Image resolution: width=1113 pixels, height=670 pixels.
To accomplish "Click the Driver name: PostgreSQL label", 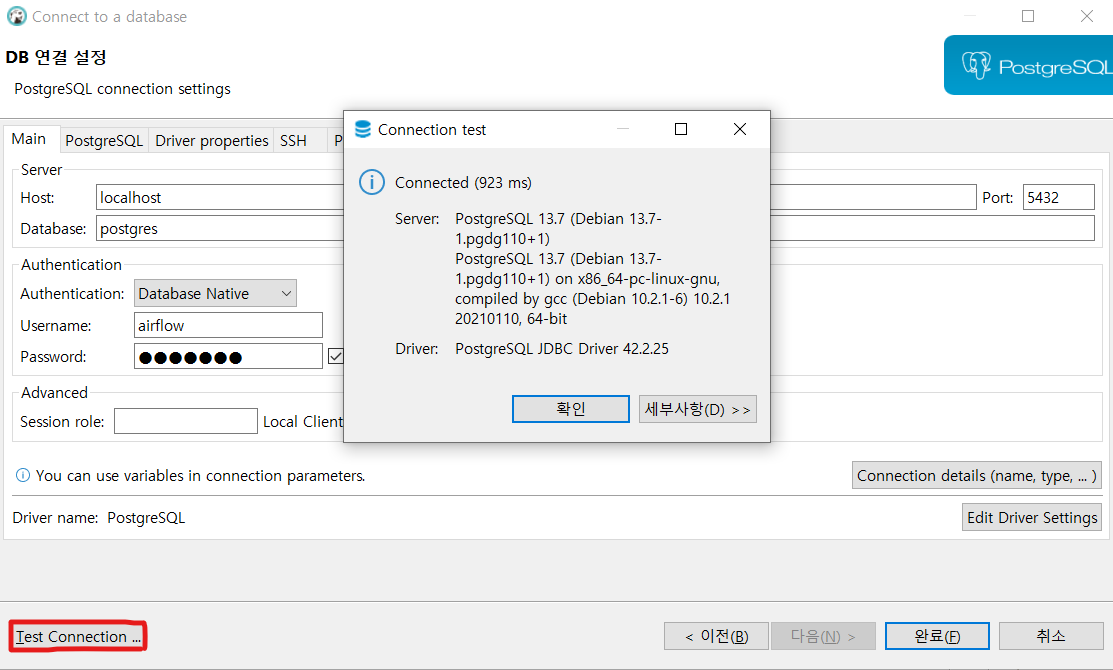I will click(x=99, y=517).
